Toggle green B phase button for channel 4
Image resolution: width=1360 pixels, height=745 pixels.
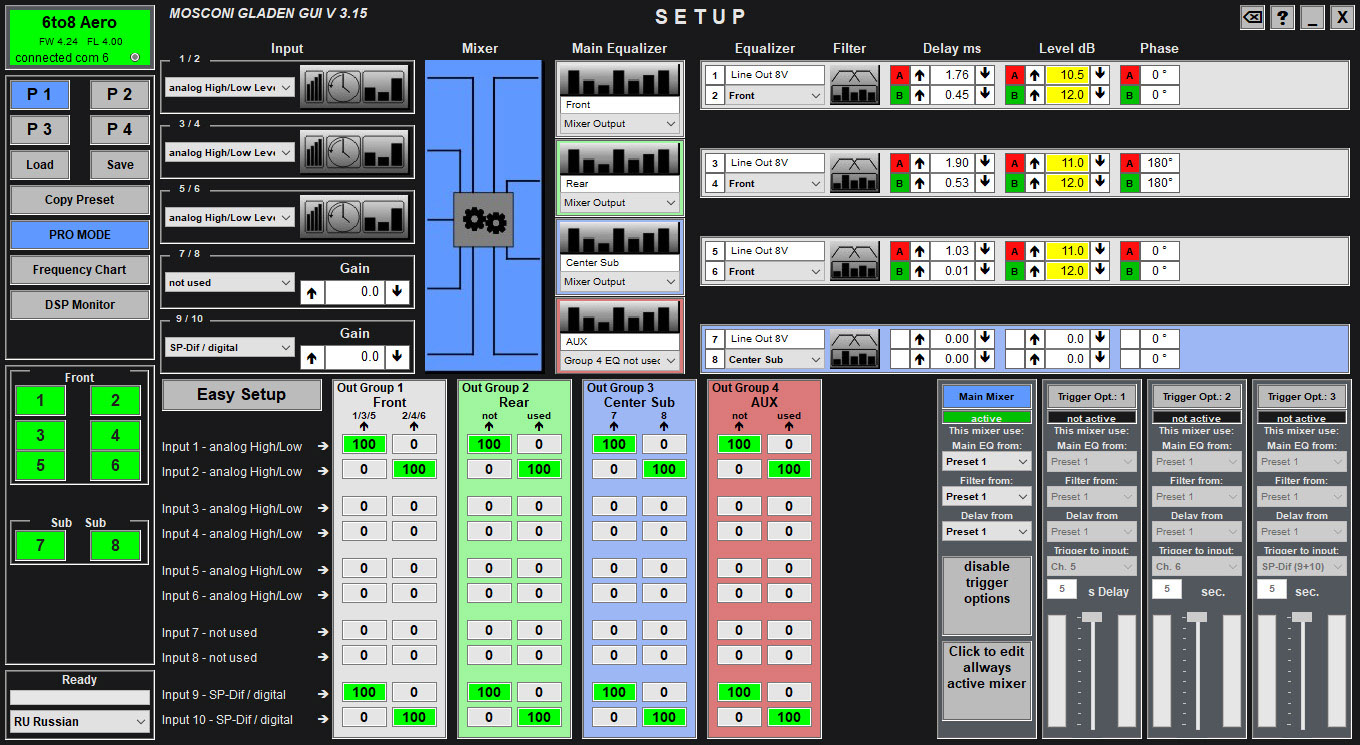click(1129, 183)
